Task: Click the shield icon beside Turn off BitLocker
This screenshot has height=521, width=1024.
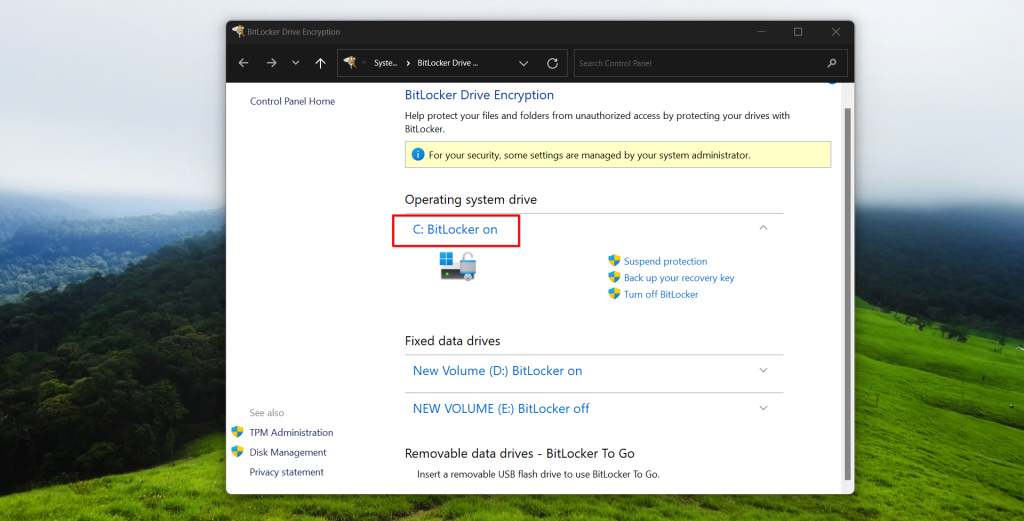Action: coord(614,294)
